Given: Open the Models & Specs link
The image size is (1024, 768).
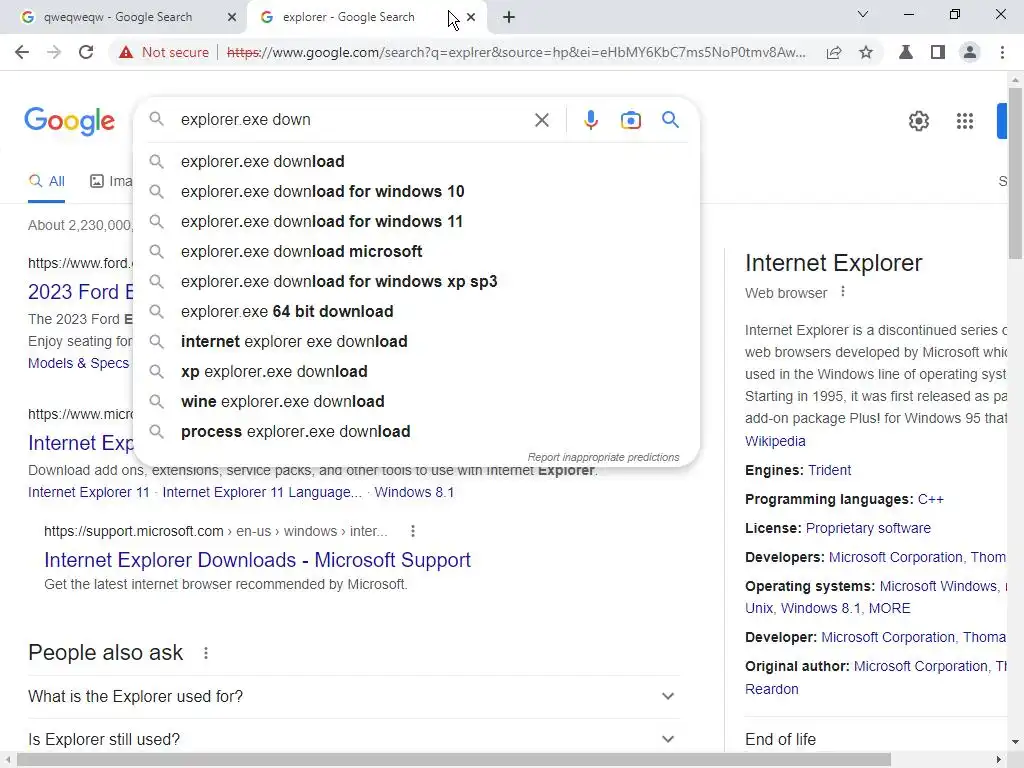Looking at the screenshot, I should (78, 363).
